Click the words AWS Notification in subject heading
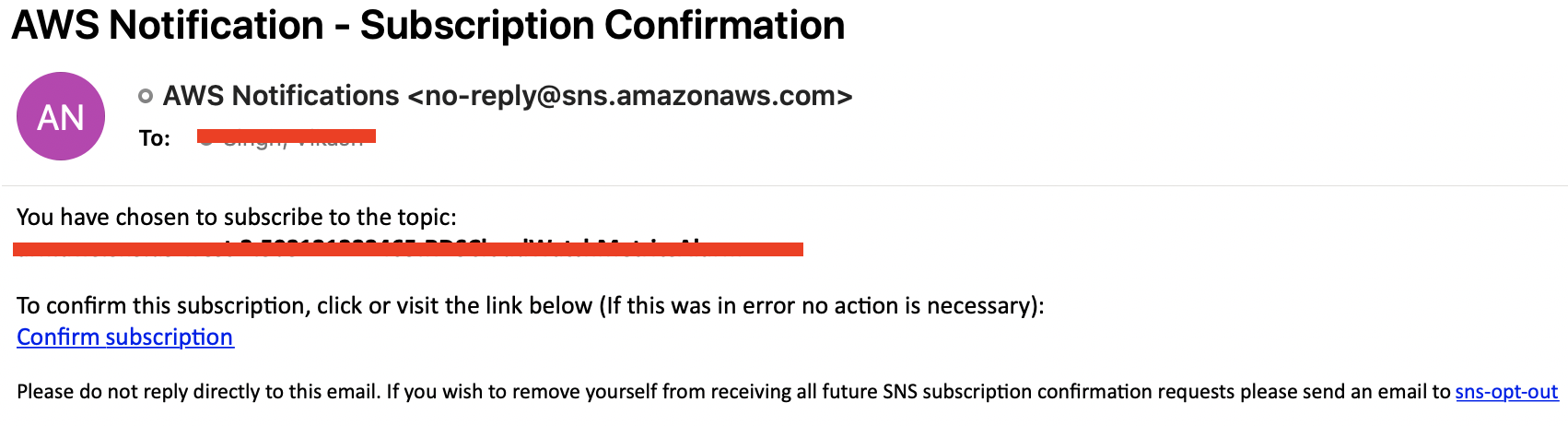Image resolution: width=1568 pixels, height=426 pixels. click(168, 26)
